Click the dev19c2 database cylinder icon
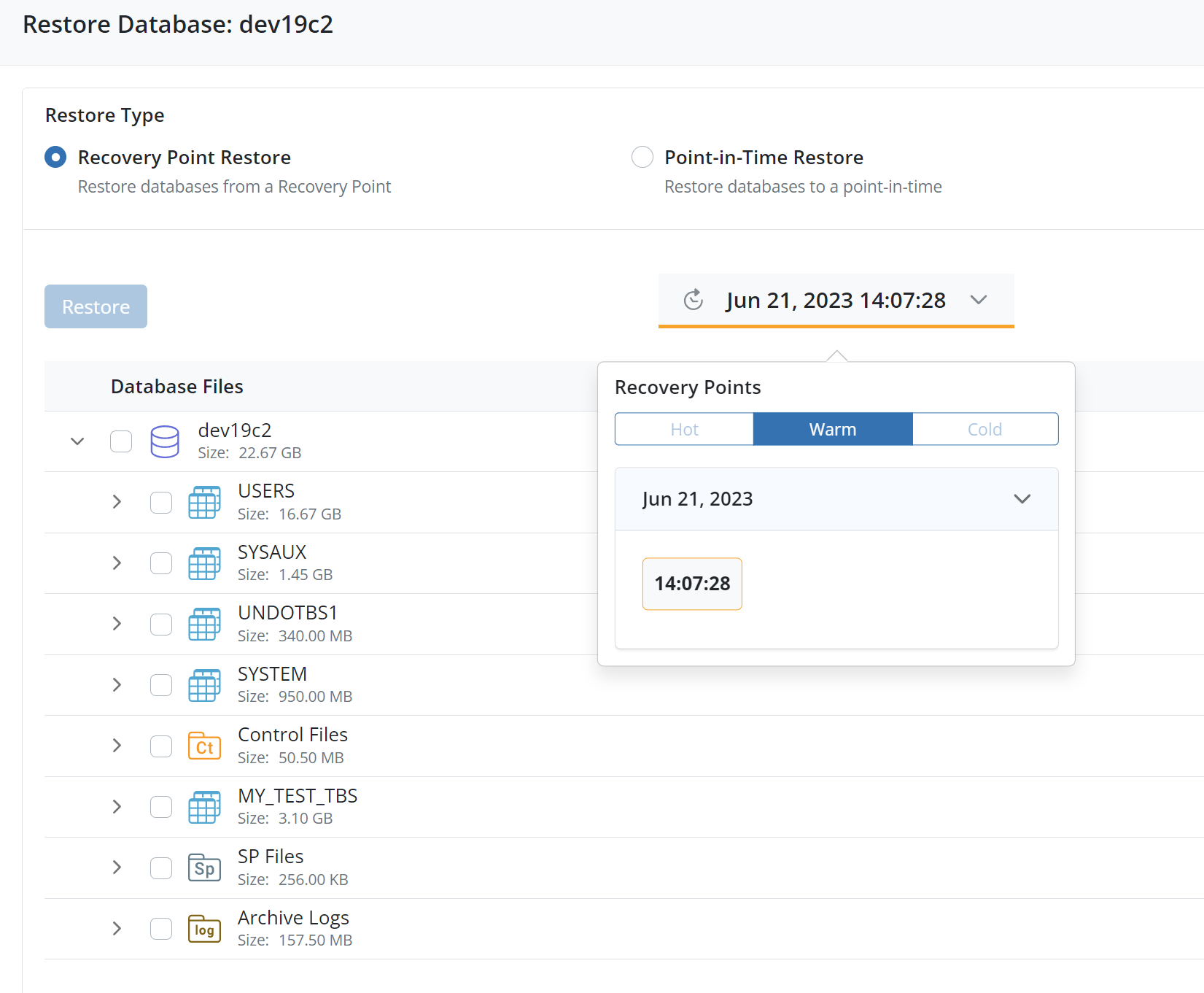 click(165, 441)
